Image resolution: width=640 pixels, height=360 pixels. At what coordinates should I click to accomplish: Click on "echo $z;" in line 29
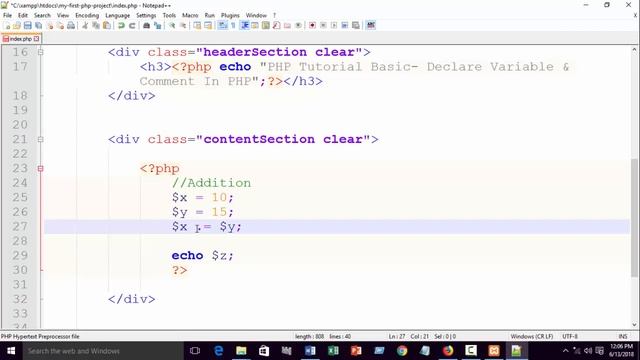pyautogui.click(x=202, y=256)
